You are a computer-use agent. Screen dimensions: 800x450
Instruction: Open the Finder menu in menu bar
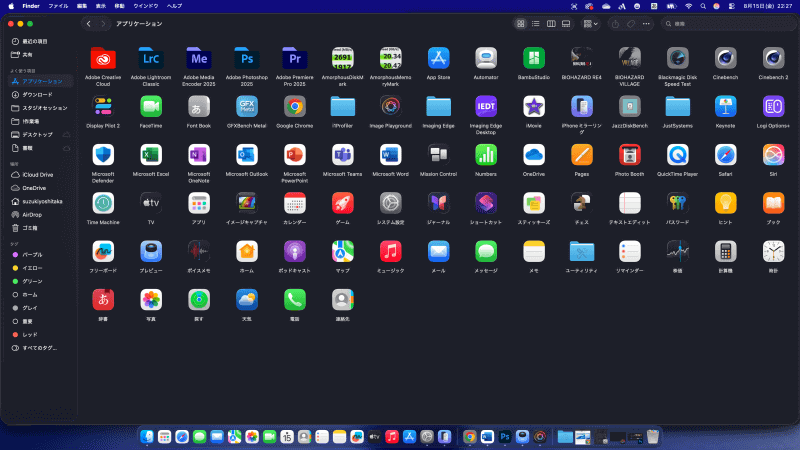[31, 6]
